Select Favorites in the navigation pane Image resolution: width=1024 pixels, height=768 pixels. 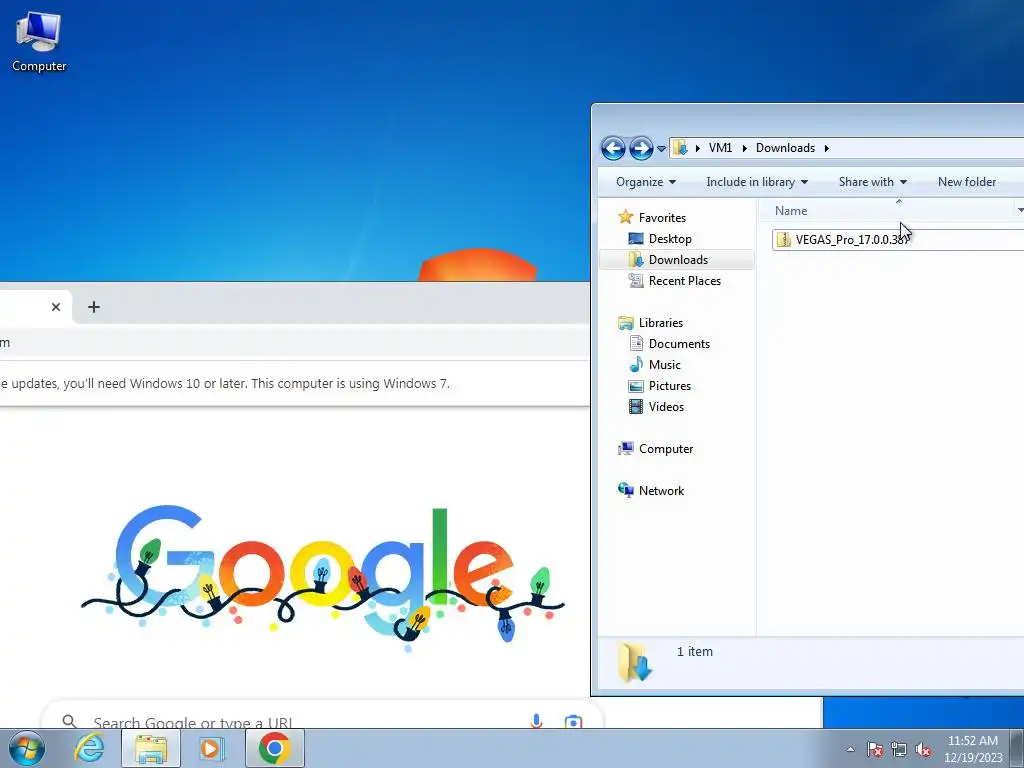[x=662, y=217]
